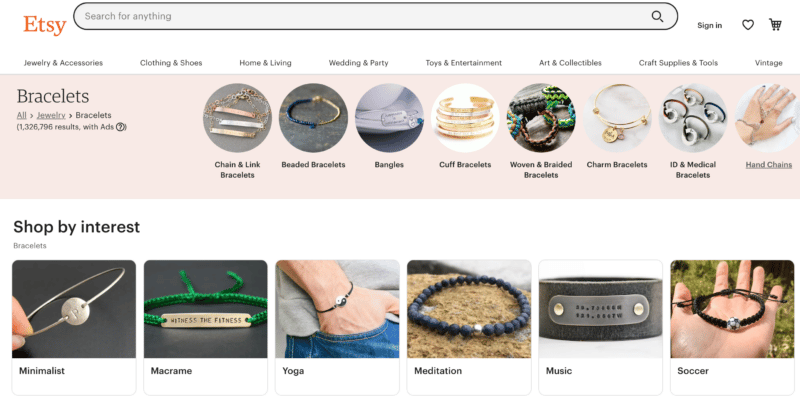This screenshot has width=800, height=402.
Task: Click the Sign in button
Action: 710,25
